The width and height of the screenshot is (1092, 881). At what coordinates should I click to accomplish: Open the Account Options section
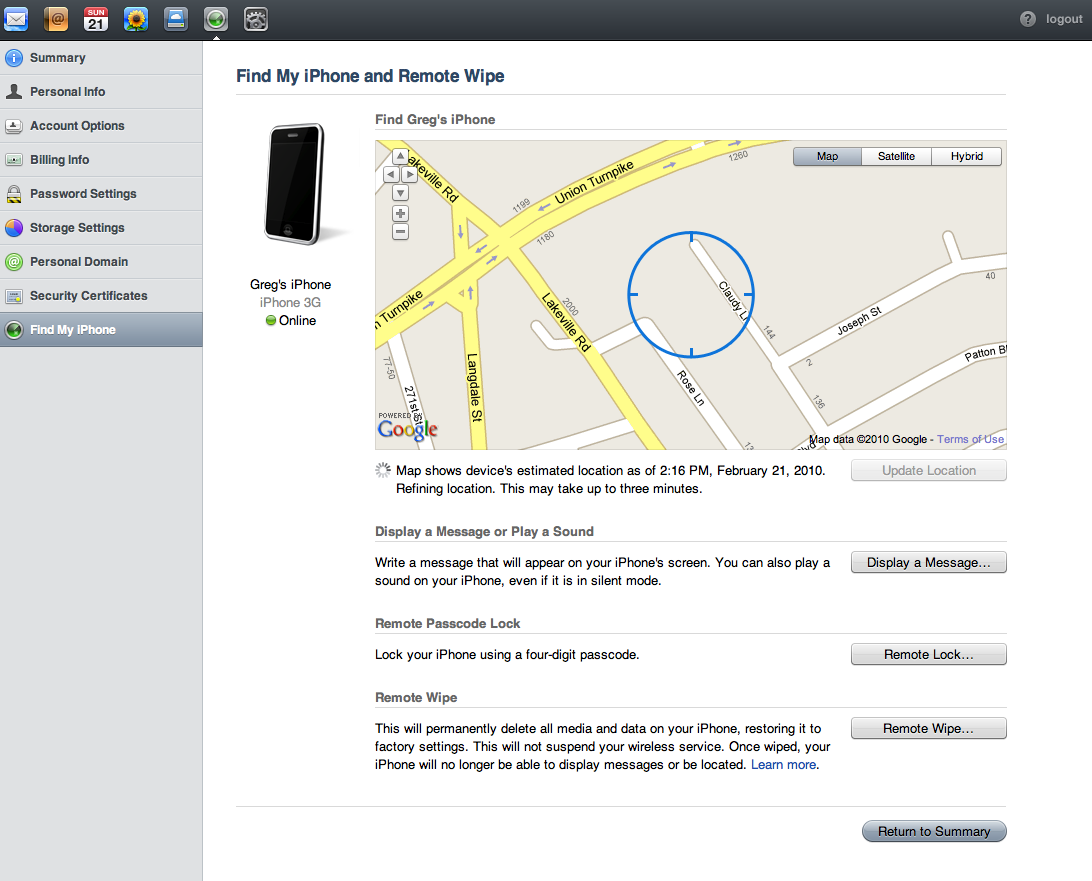point(101,125)
